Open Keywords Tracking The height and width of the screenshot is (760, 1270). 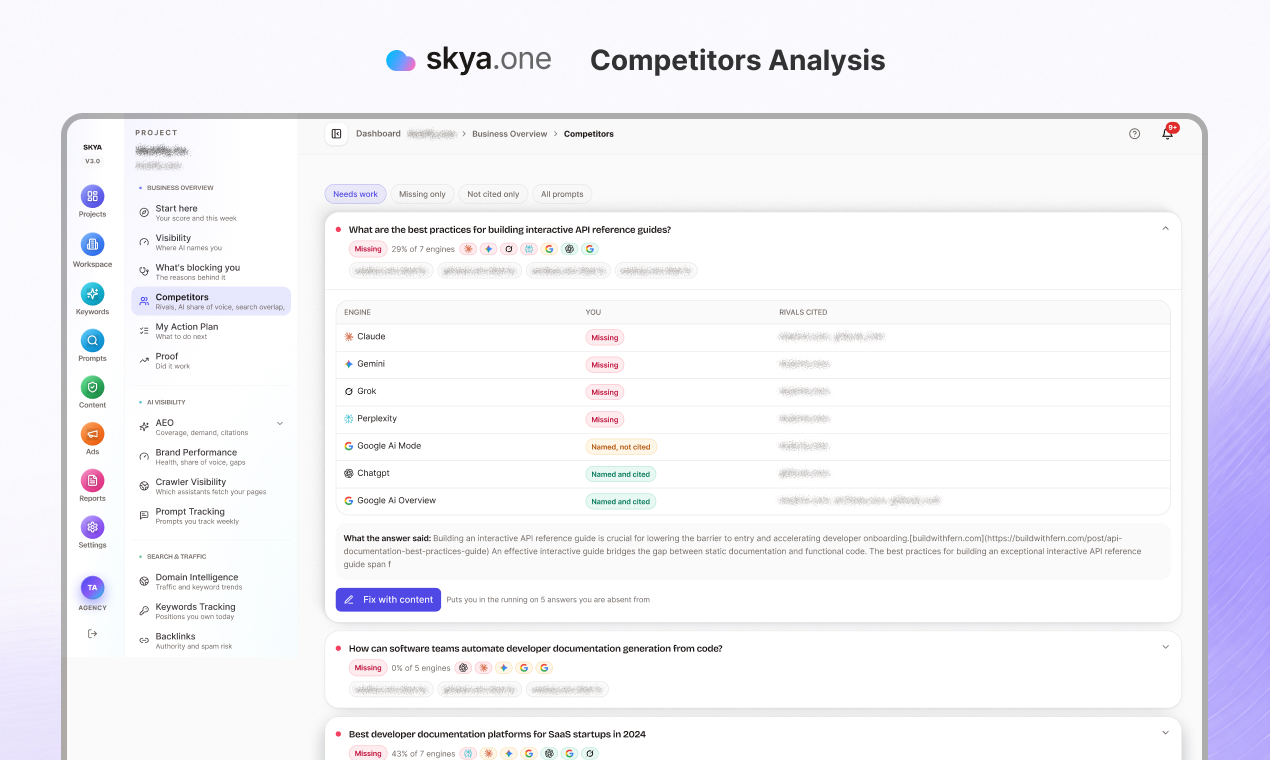pyautogui.click(x=211, y=611)
